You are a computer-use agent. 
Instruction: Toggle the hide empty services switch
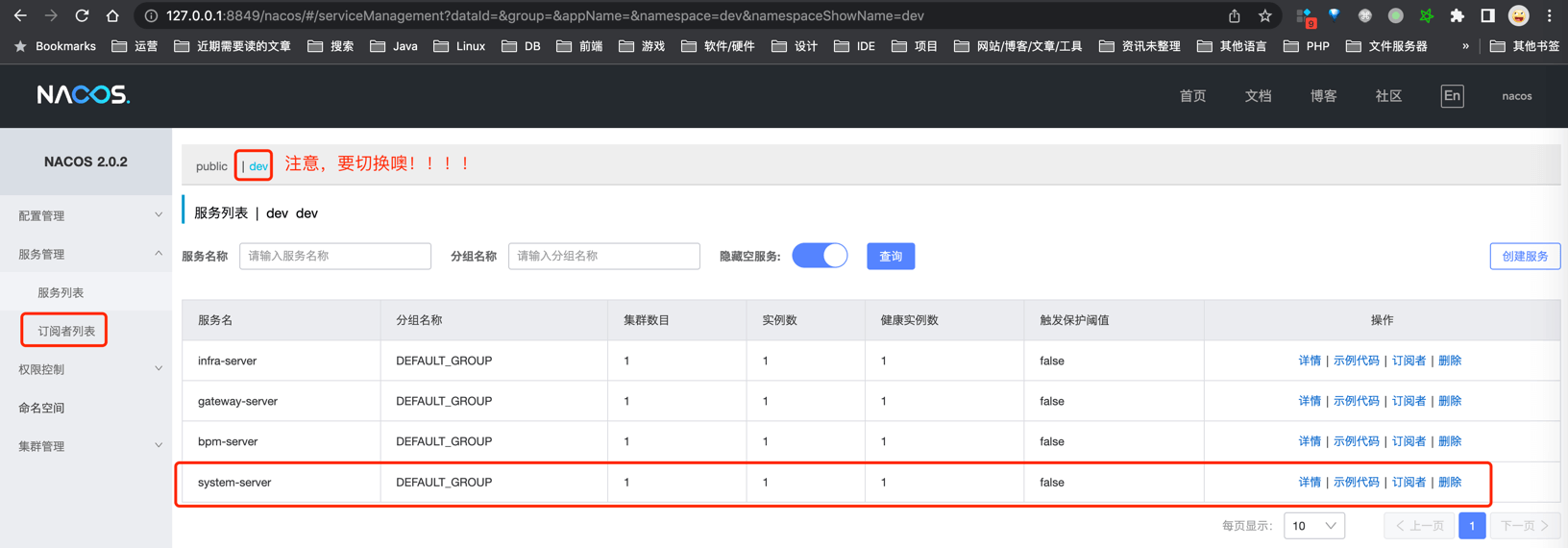pyautogui.click(x=820, y=256)
